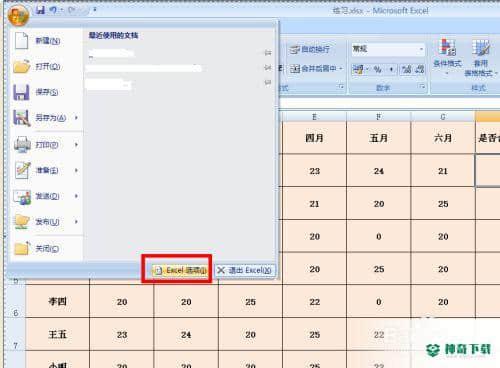500x368 pixels.
Task: Undo with the quick access toolbar arrow
Action: pos(53,10)
